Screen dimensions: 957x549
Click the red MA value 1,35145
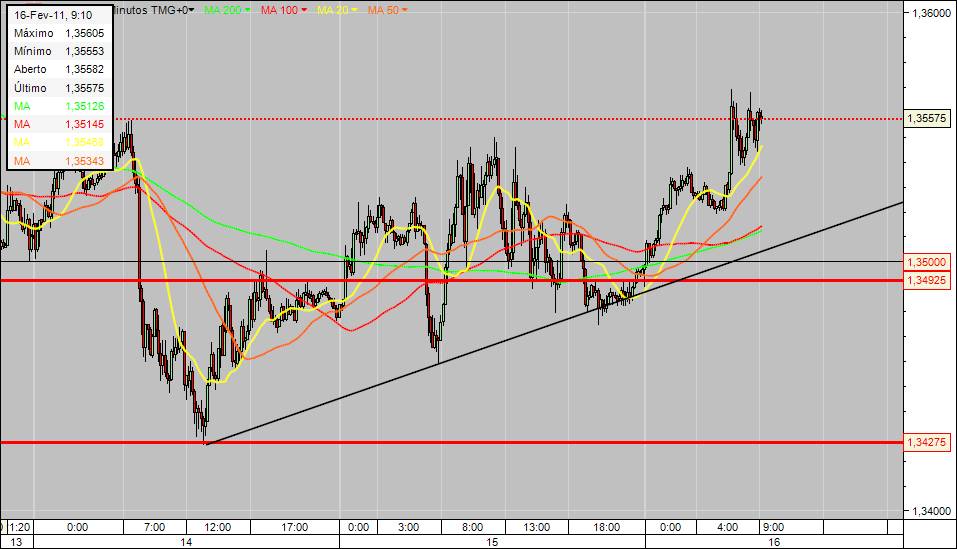(x=84, y=124)
